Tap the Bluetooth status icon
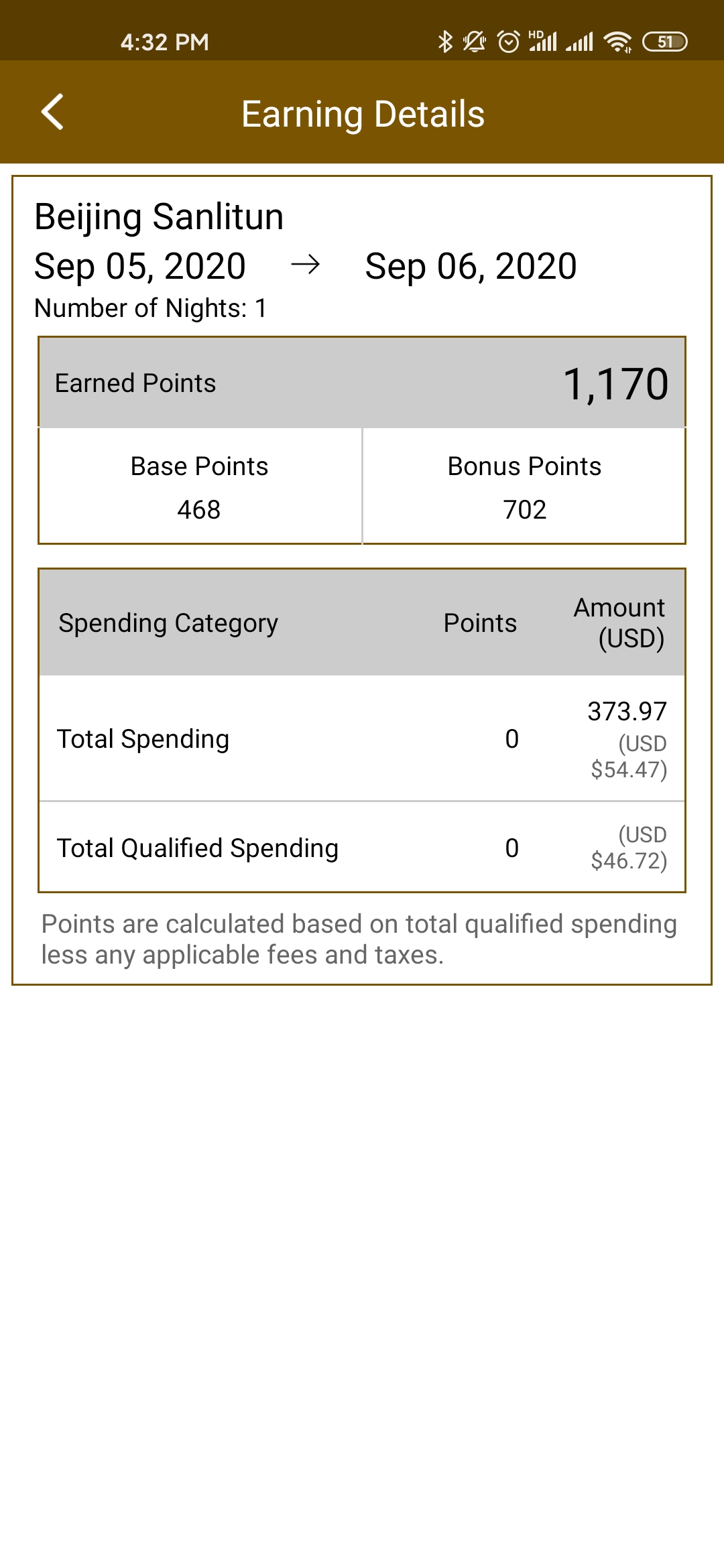The width and height of the screenshot is (724, 1568). coord(445,42)
